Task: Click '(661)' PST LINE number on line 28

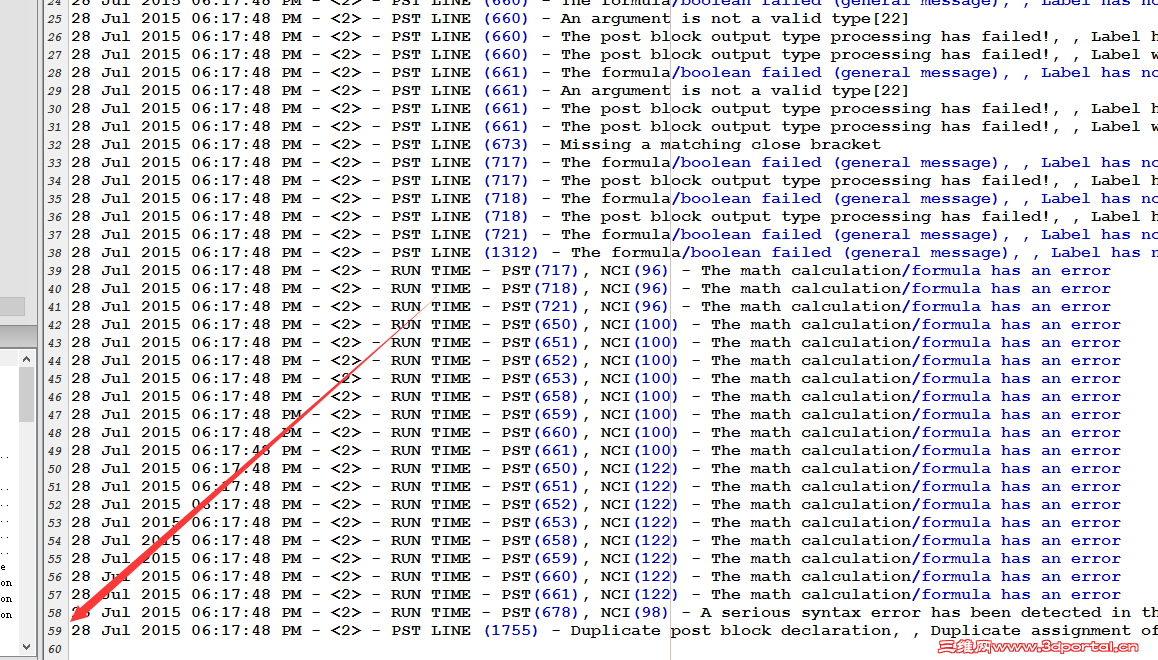Action: pos(506,72)
